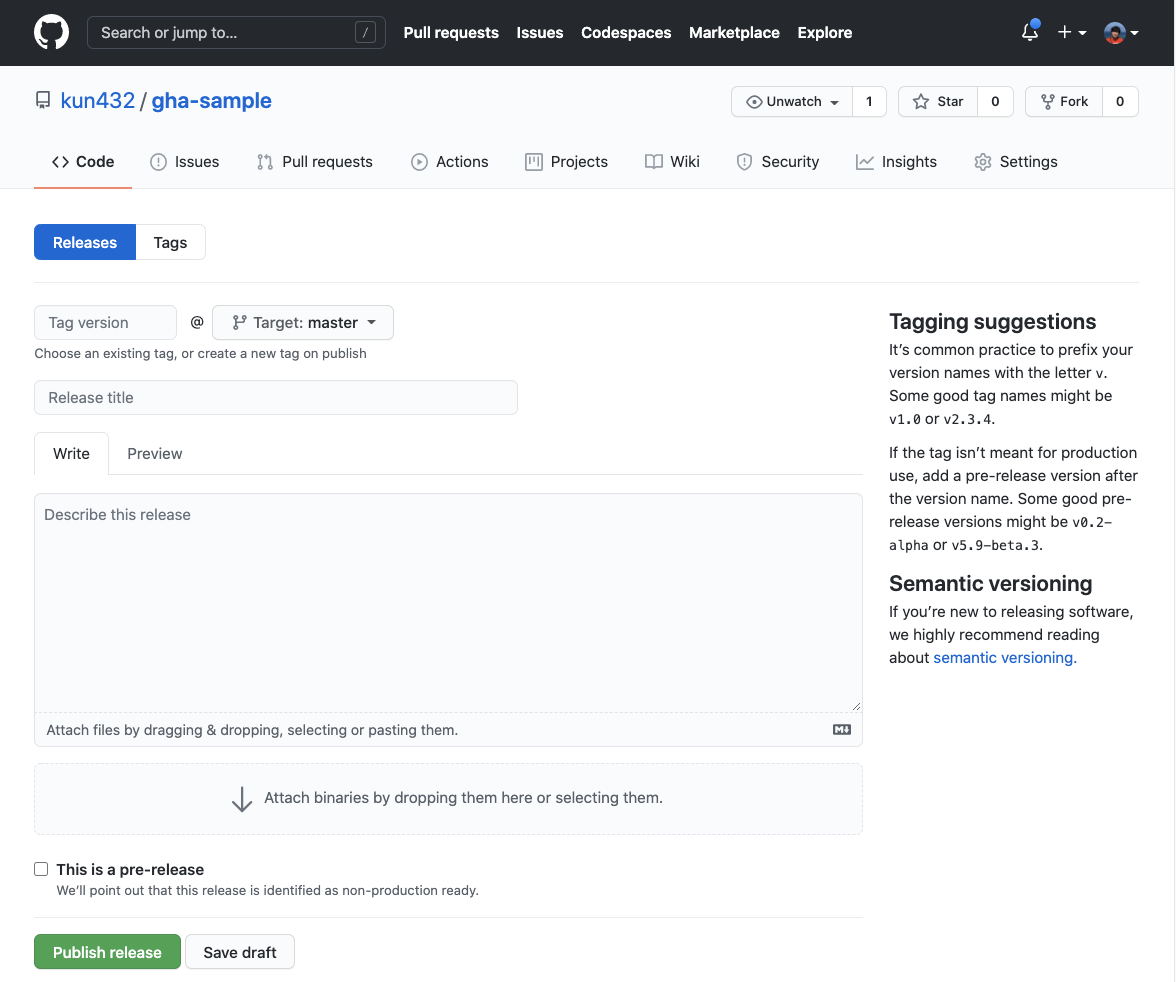The width and height of the screenshot is (1176, 982).
Task: Click the Publish release button
Action: pos(107,952)
